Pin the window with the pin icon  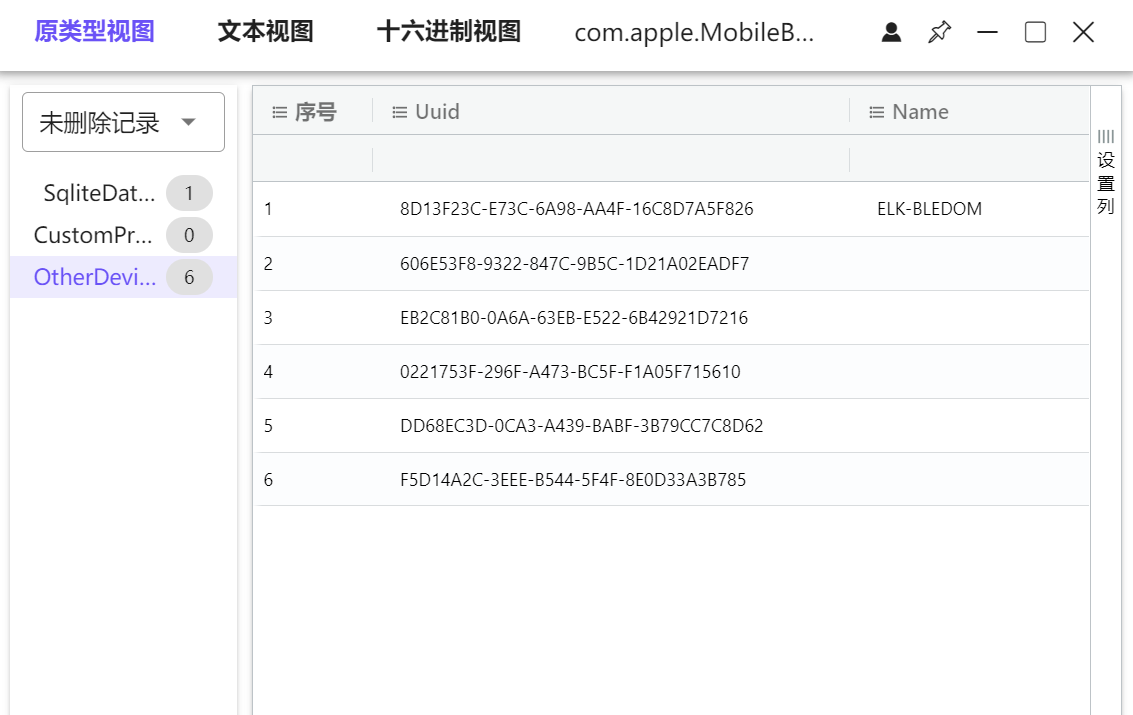[939, 33]
